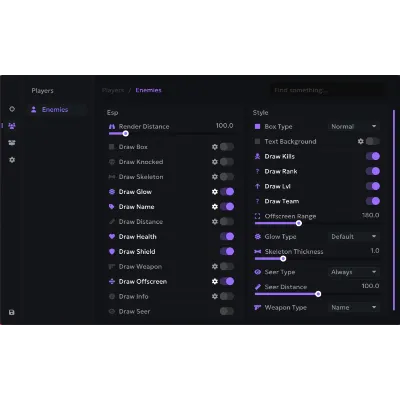Click the Skeleton Thickness slider handle
This screenshot has width=400, height=400.
283,259
